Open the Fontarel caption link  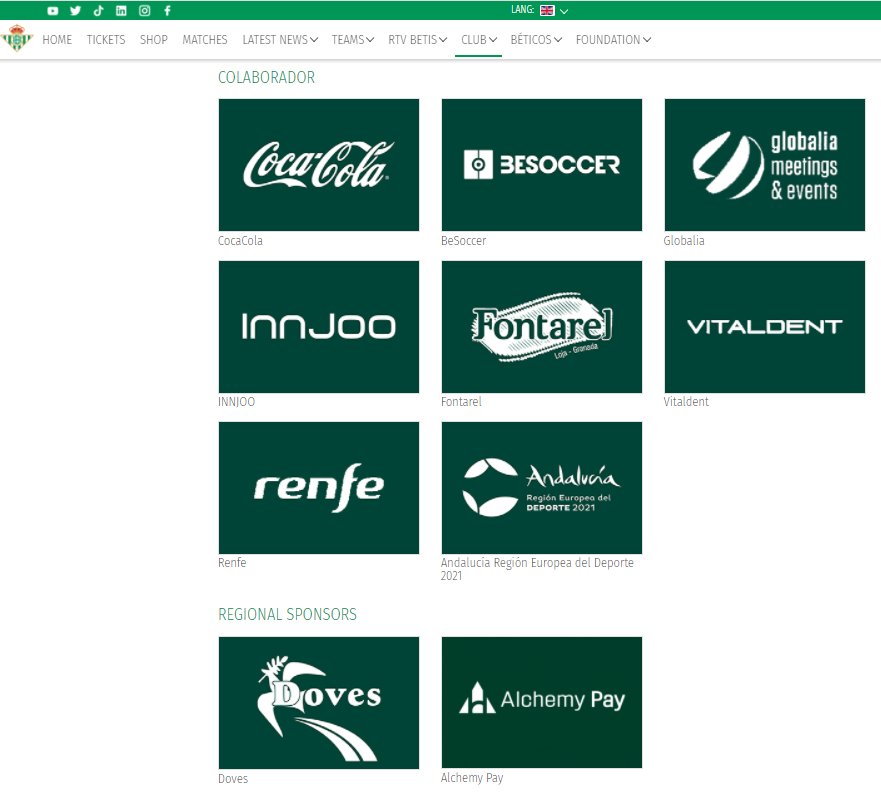coord(461,402)
